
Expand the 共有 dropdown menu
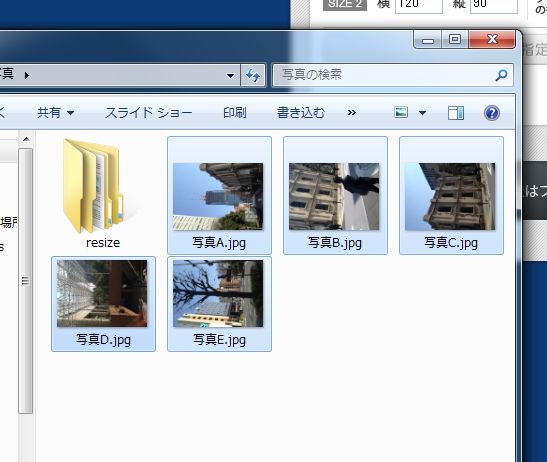(x=55, y=113)
